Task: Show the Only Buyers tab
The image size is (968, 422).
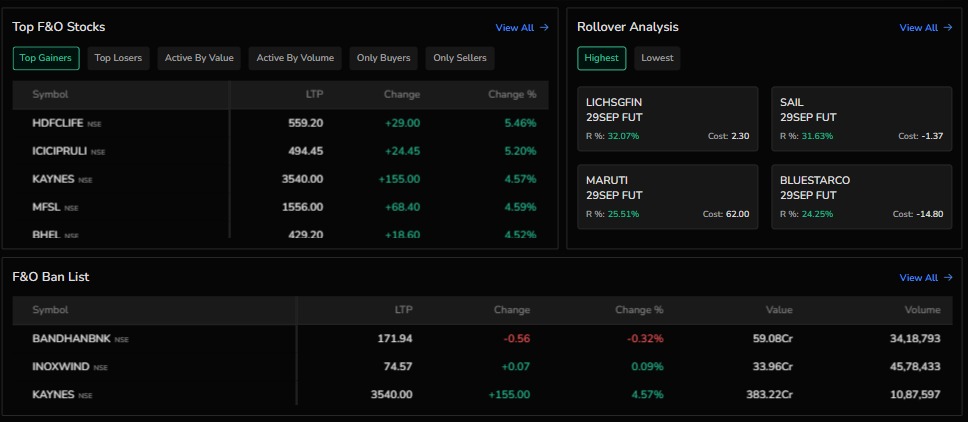Action: coord(383,58)
